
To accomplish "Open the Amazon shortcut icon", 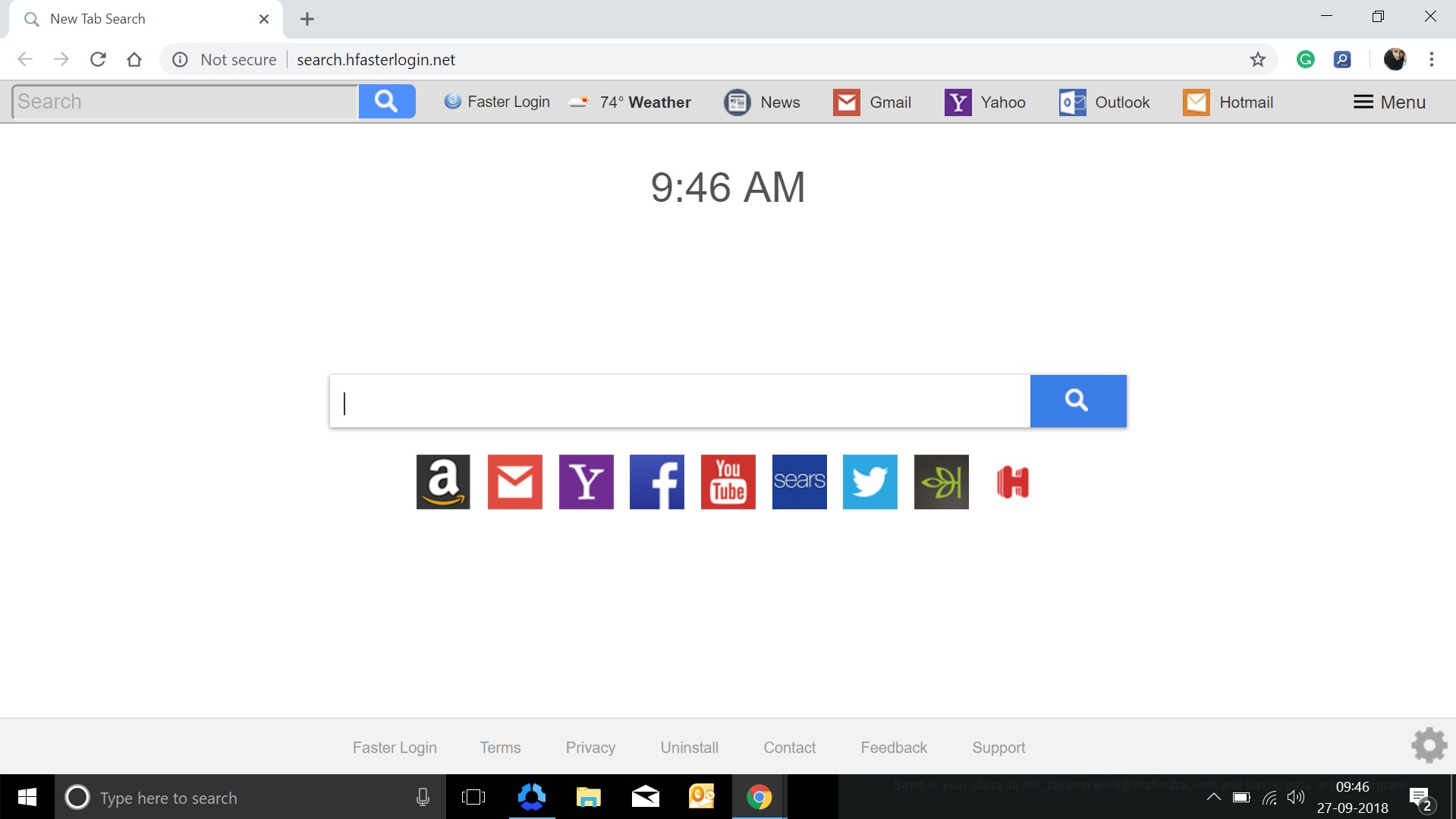I will point(443,481).
